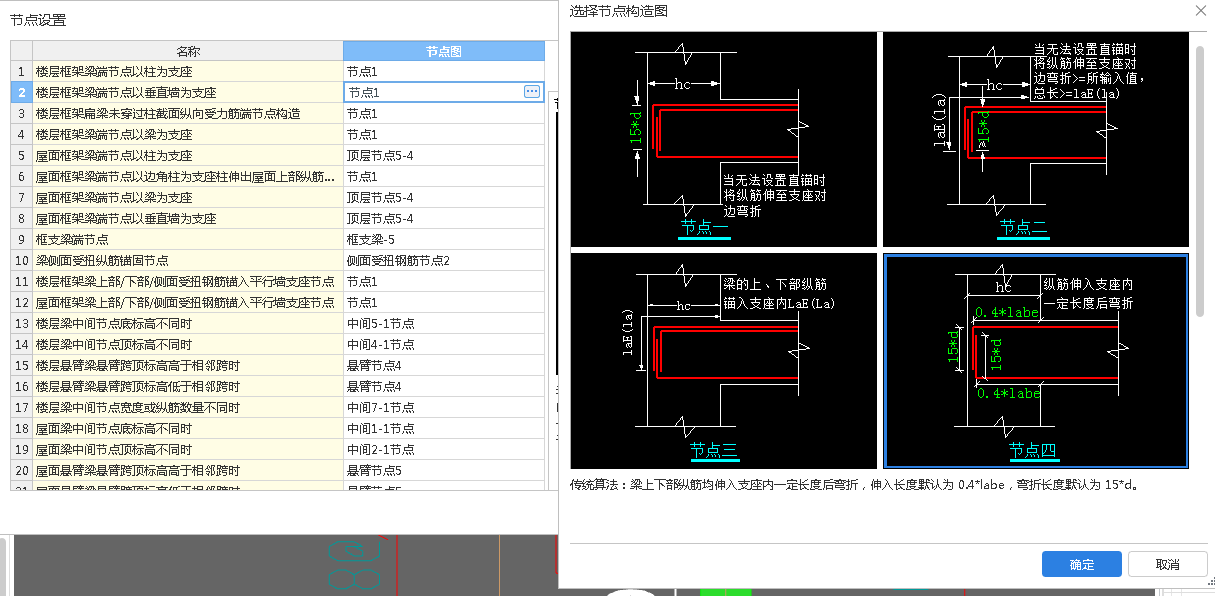This screenshot has width=1215, height=596.
Task: Click the row number 1 header cell
Action: [x=21, y=72]
